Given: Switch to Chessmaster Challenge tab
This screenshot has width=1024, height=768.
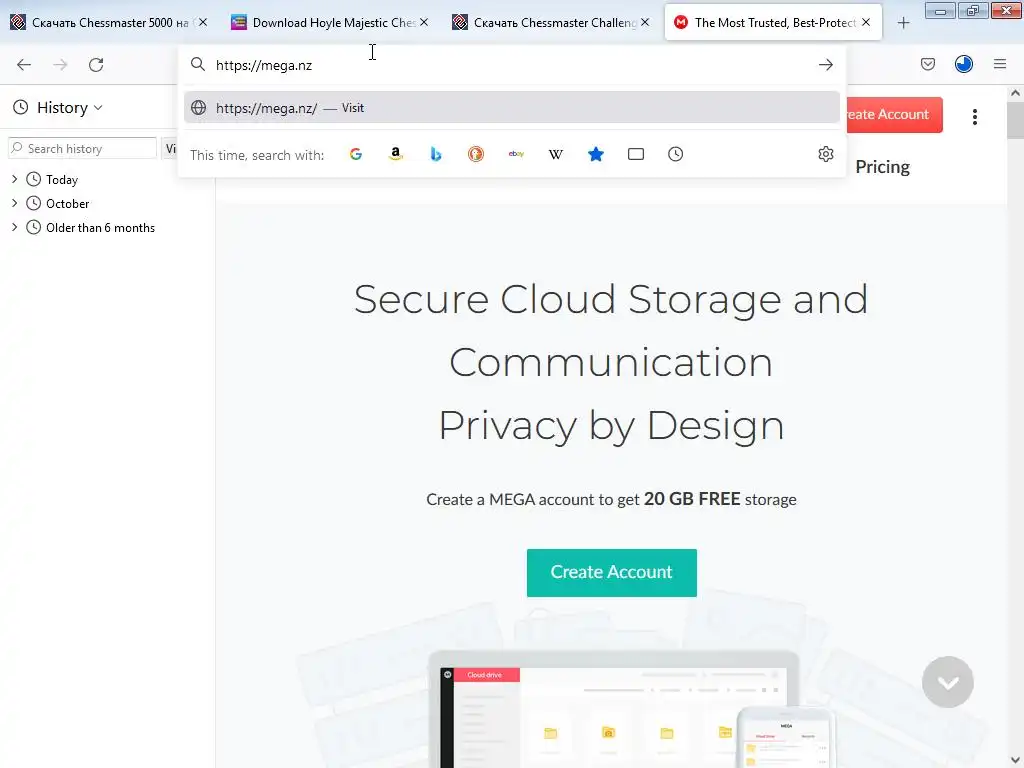Looking at the screenshot, I should [551, 23].
